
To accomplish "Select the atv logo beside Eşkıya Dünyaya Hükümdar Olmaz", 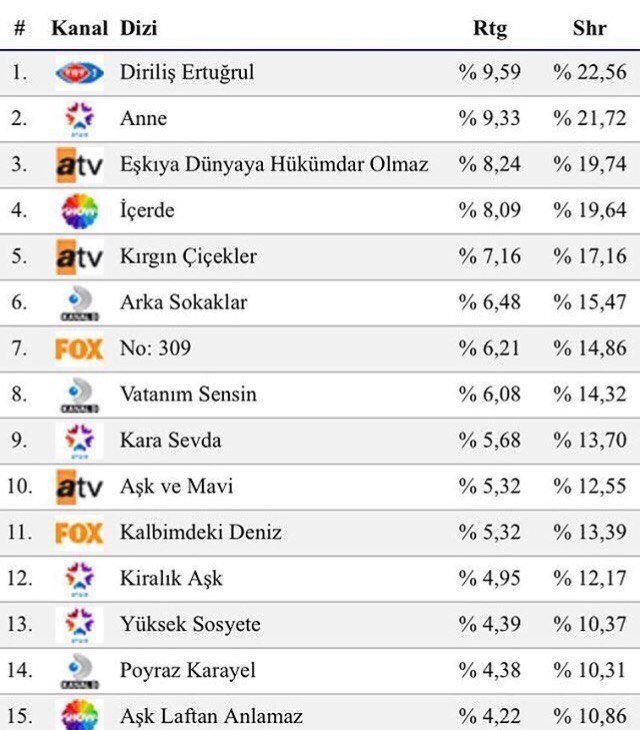I will point(79,164).
